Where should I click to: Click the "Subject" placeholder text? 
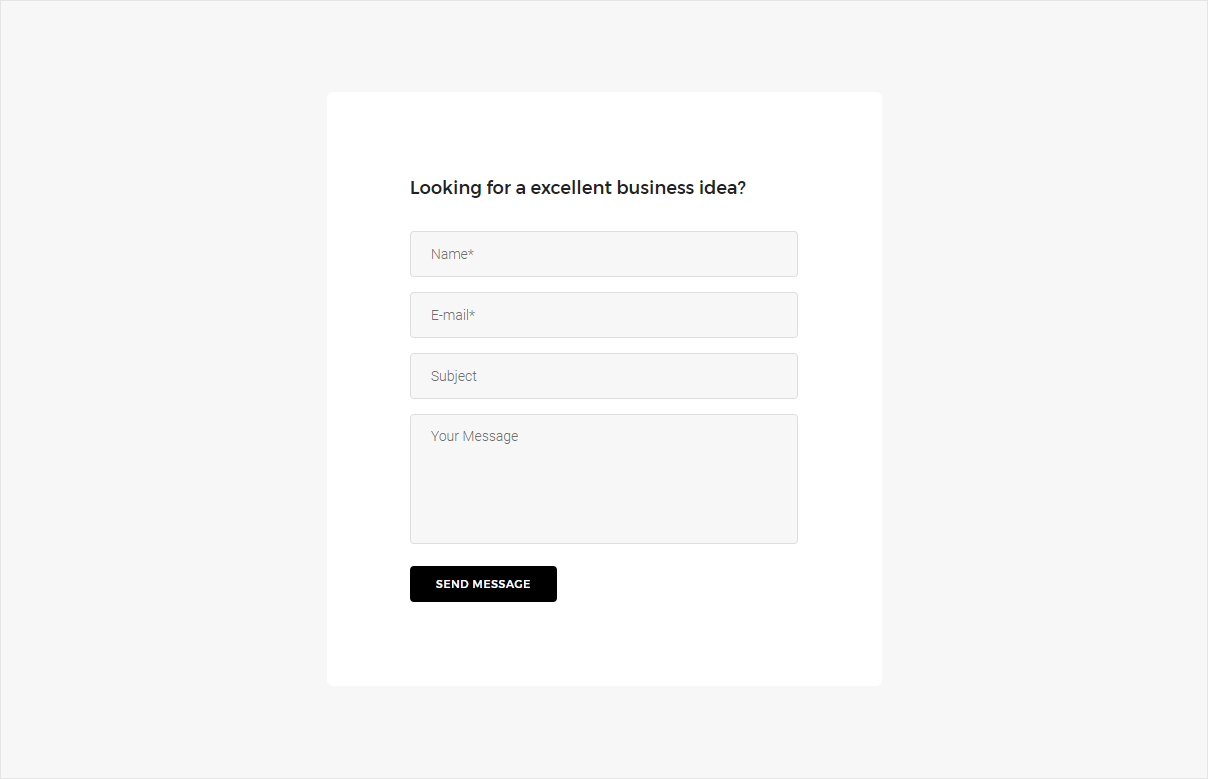coord(454,376)
